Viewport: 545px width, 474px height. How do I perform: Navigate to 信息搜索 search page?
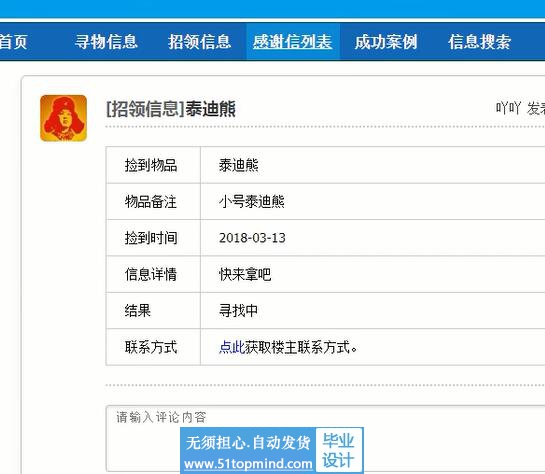point(479,42)
